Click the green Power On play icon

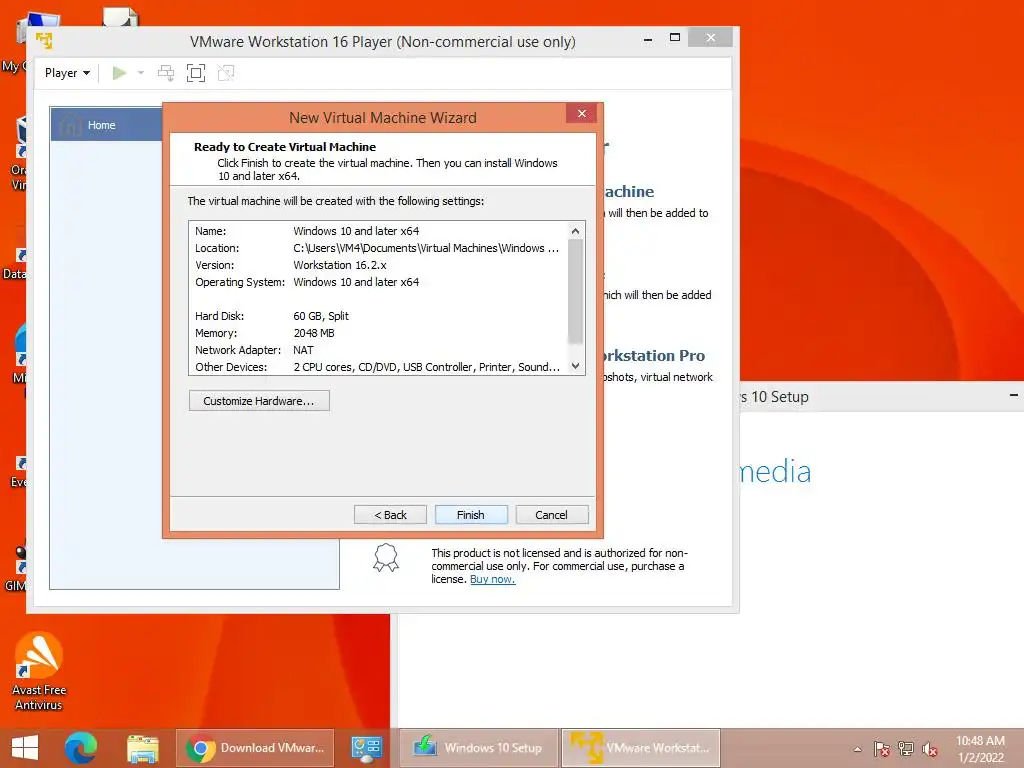coord(119,72)
